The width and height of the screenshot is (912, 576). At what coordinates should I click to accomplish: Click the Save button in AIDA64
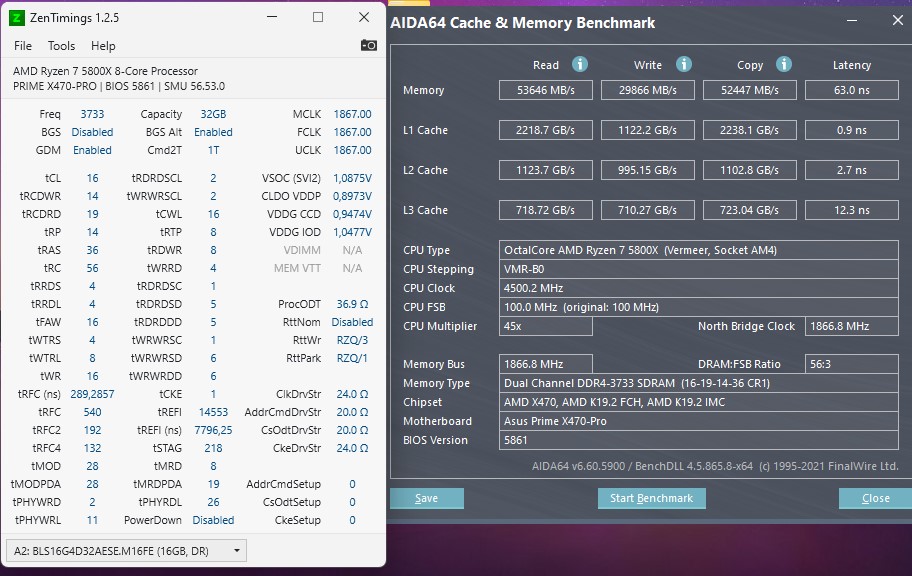coord(426,498)
